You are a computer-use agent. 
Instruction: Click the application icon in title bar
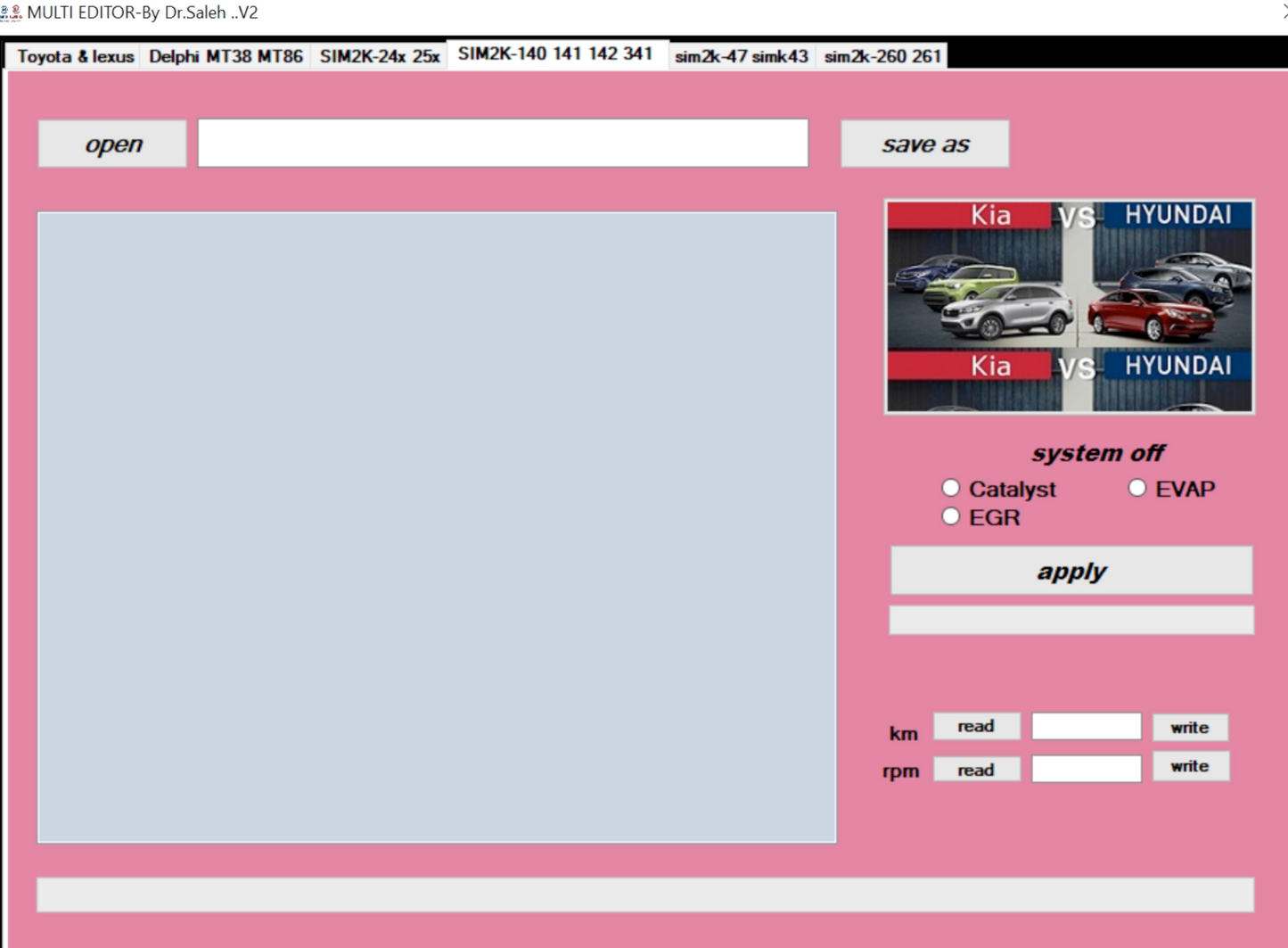[12, 12]
